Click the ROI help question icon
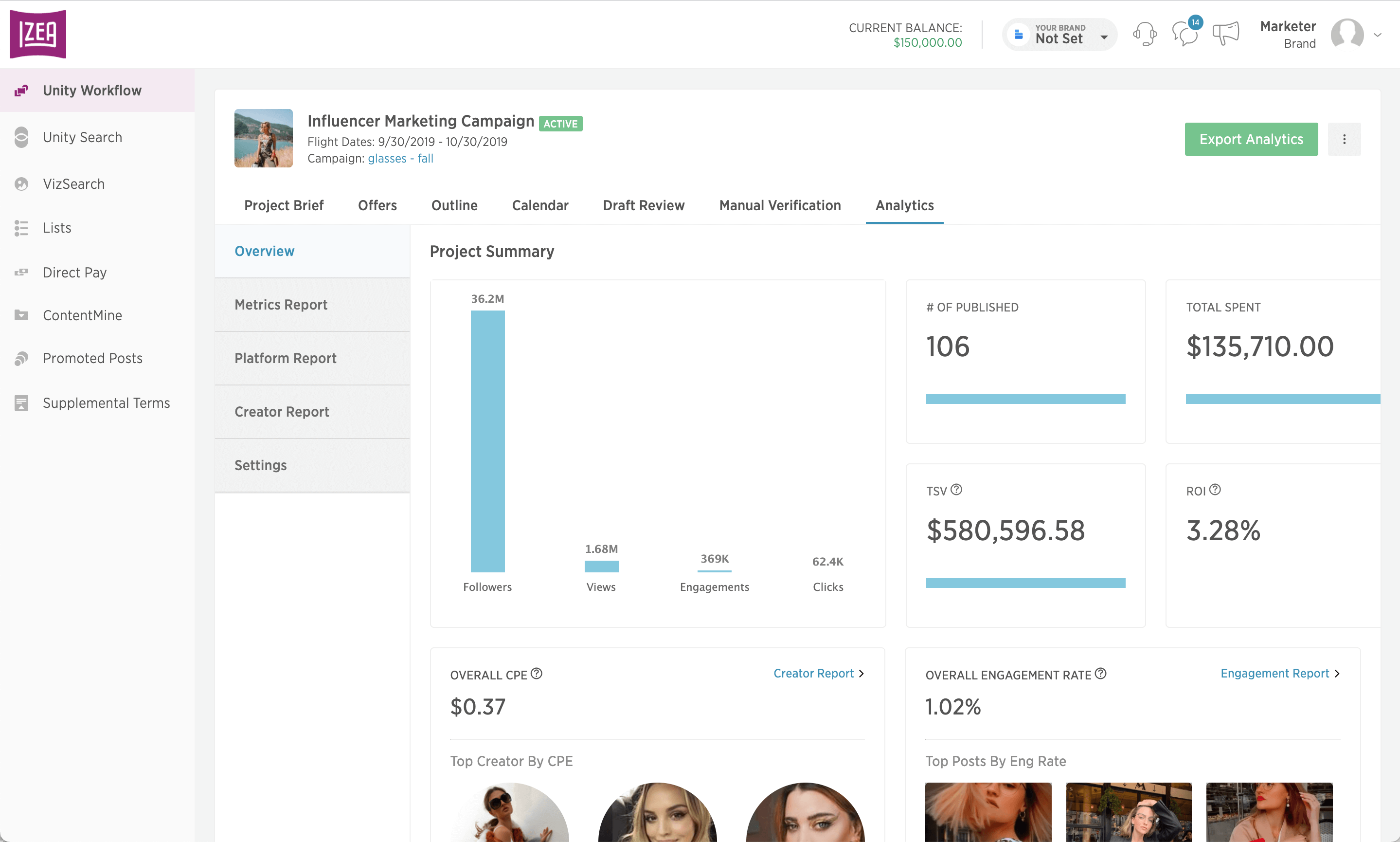The height and width of the screenshot is (842, 1400). (1215, 490)
